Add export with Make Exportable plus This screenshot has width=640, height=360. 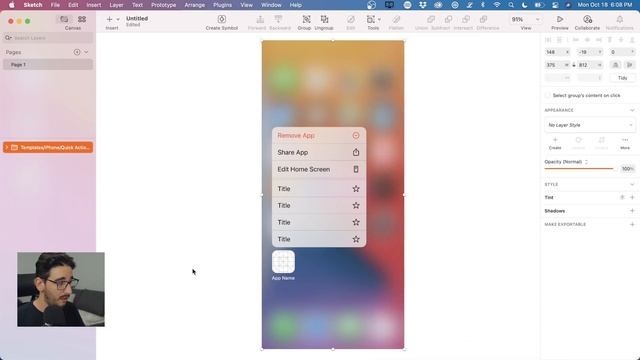pos(632,224)
